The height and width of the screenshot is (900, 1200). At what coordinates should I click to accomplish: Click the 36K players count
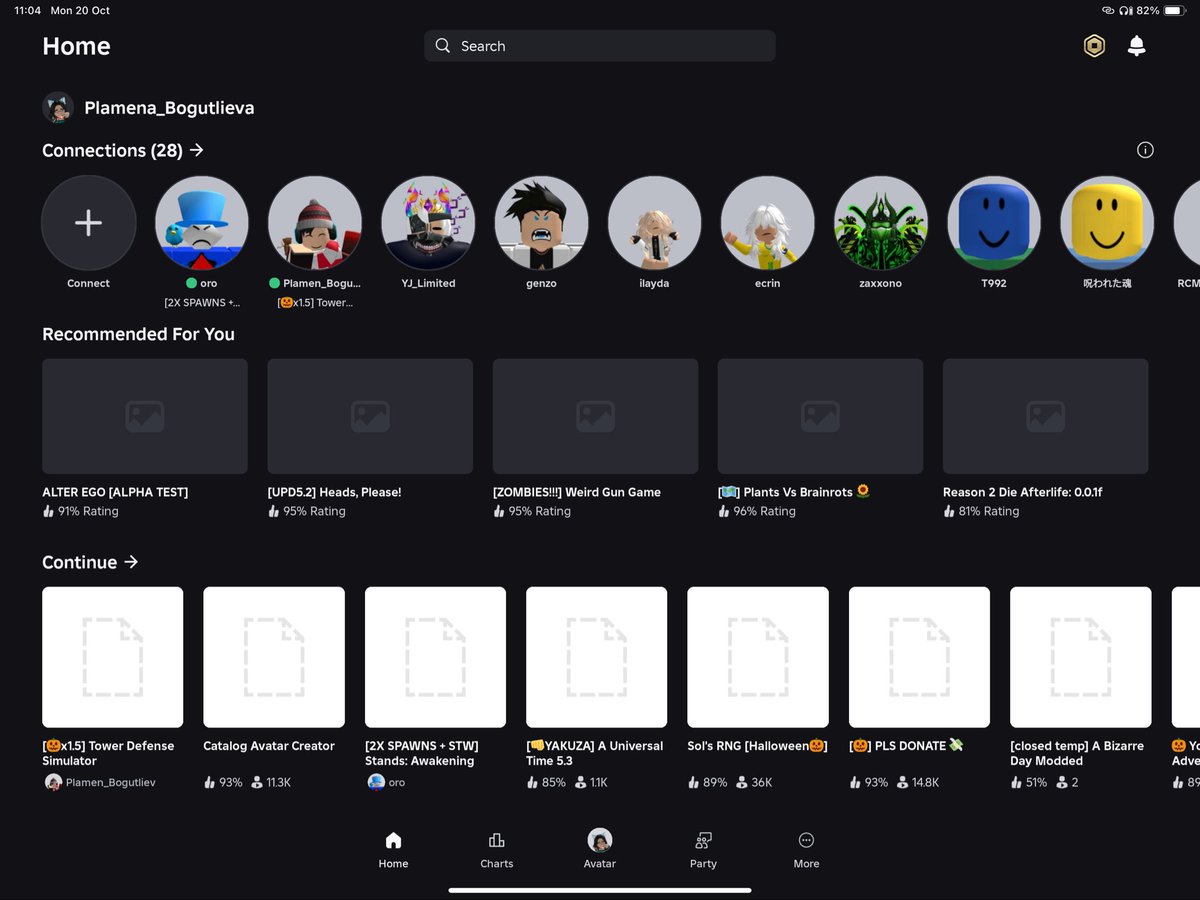tap(761, 782)
